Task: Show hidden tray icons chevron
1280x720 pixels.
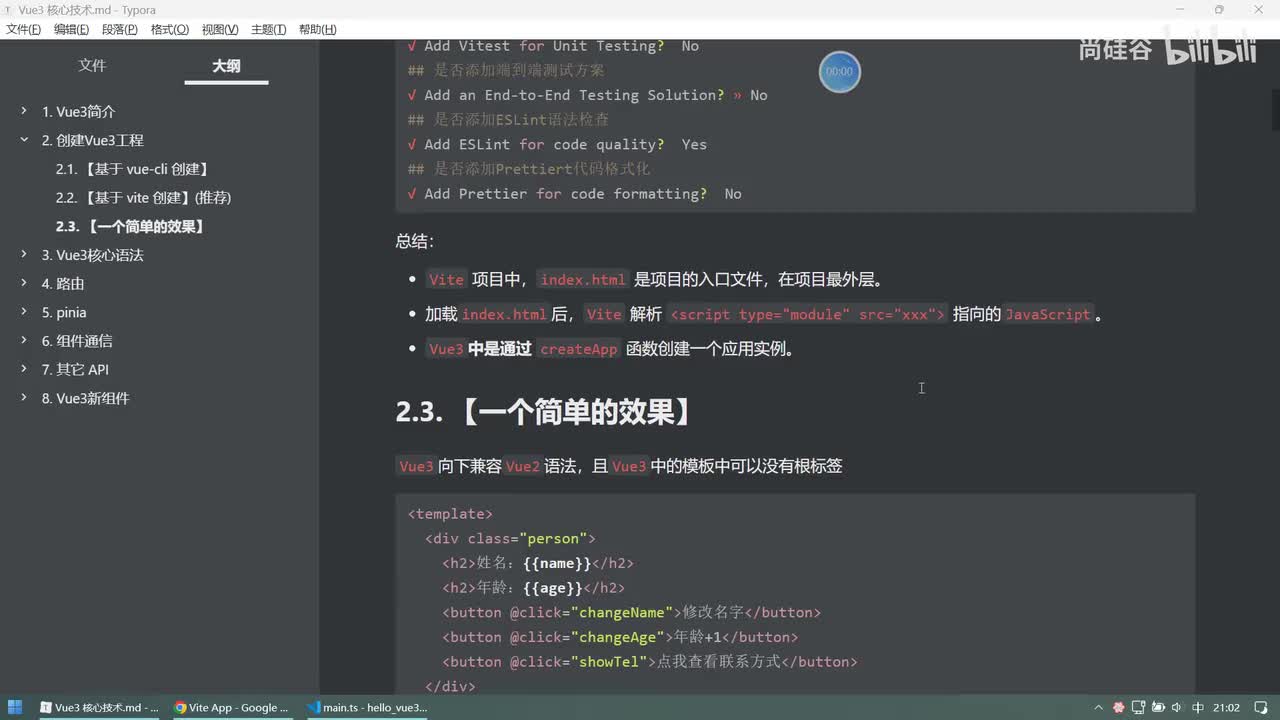Action: (x=1100, y=708)
